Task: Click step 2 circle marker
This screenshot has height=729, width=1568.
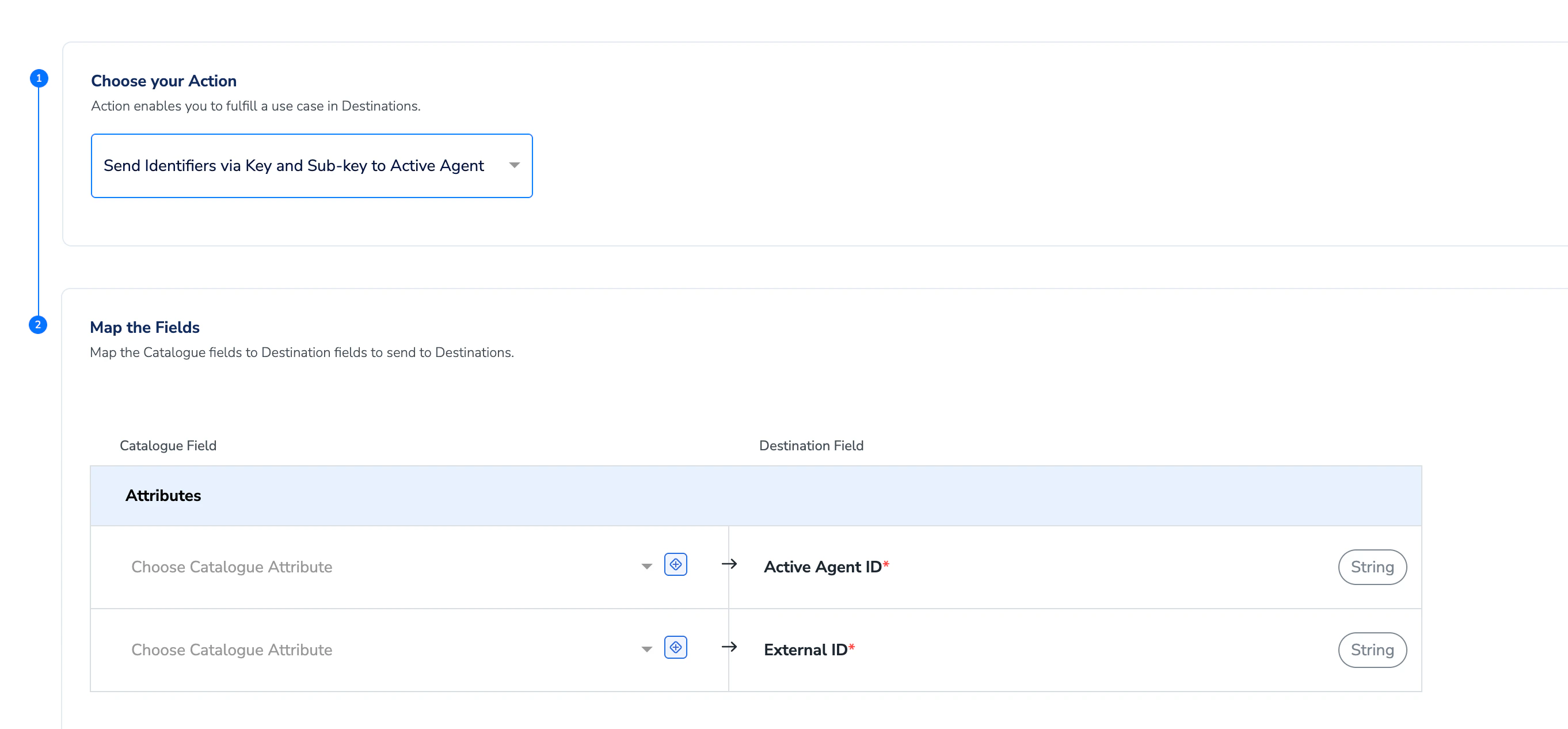Action: [38, 325]
